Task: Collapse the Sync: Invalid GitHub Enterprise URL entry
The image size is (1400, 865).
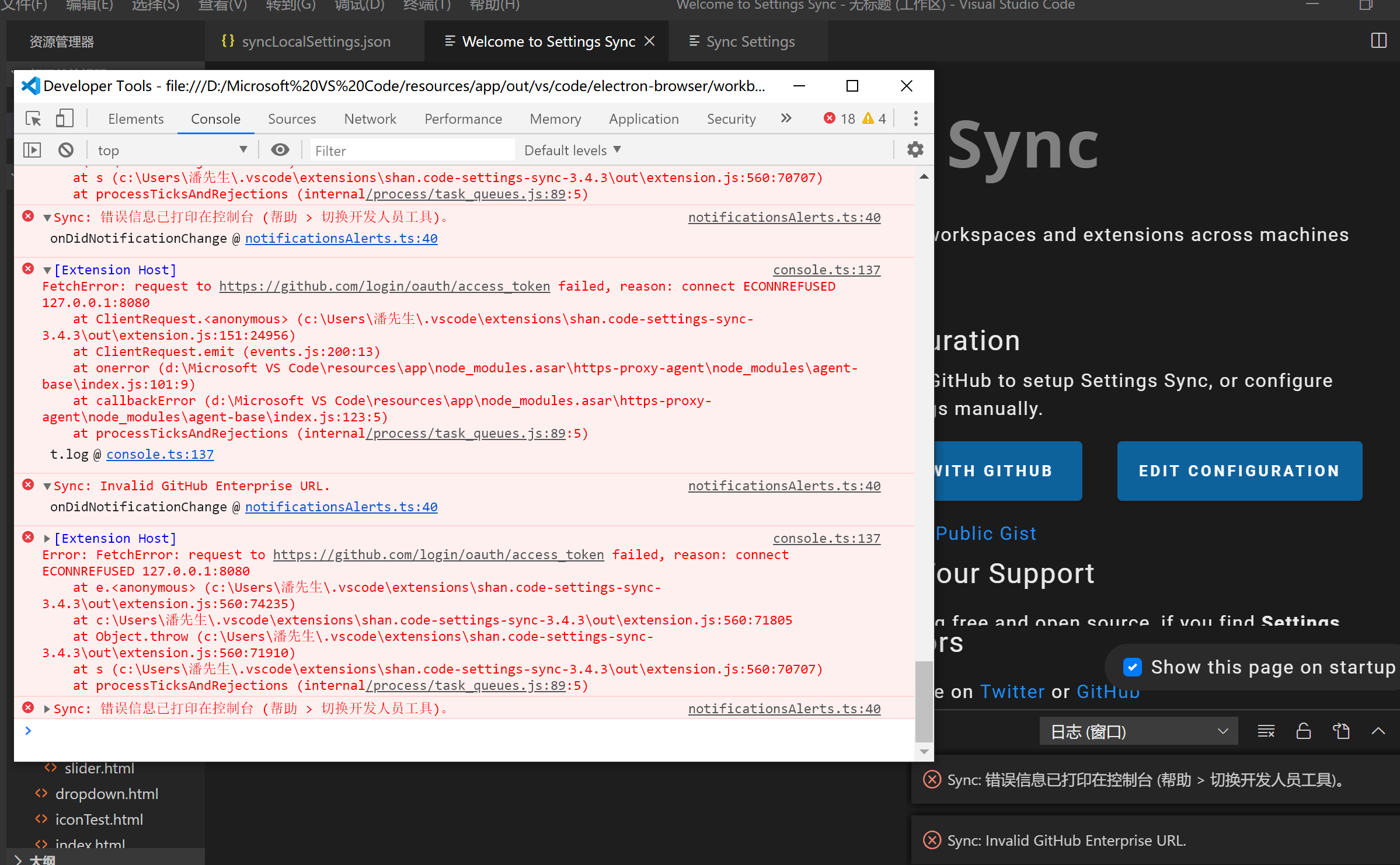Action: [47, 486]
